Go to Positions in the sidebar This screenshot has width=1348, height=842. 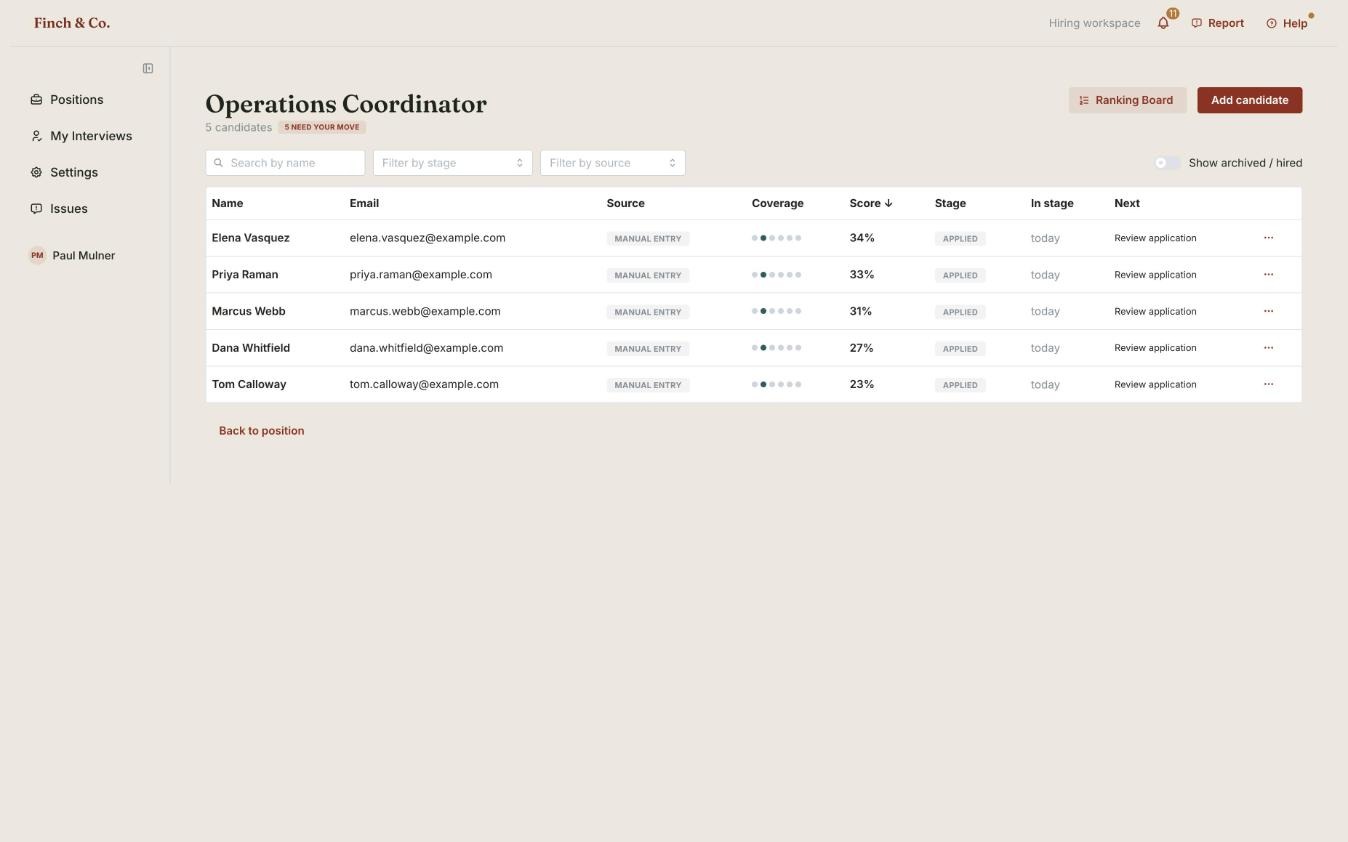pyautogui.click(x=67, y=100)
